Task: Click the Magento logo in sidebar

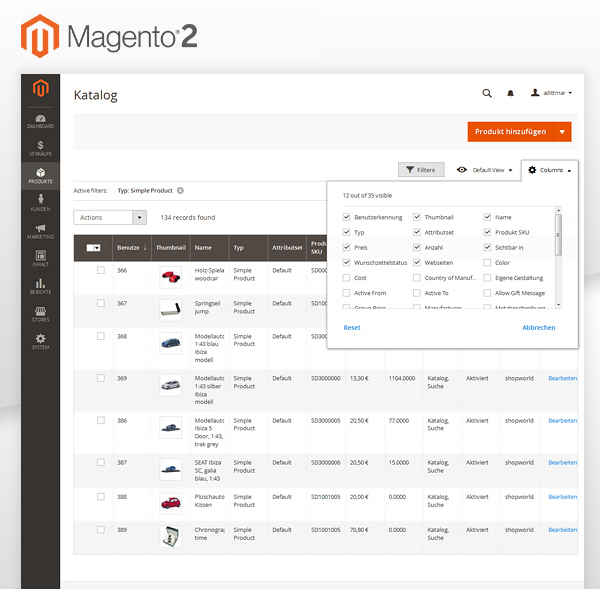Action: click(41, 88)
